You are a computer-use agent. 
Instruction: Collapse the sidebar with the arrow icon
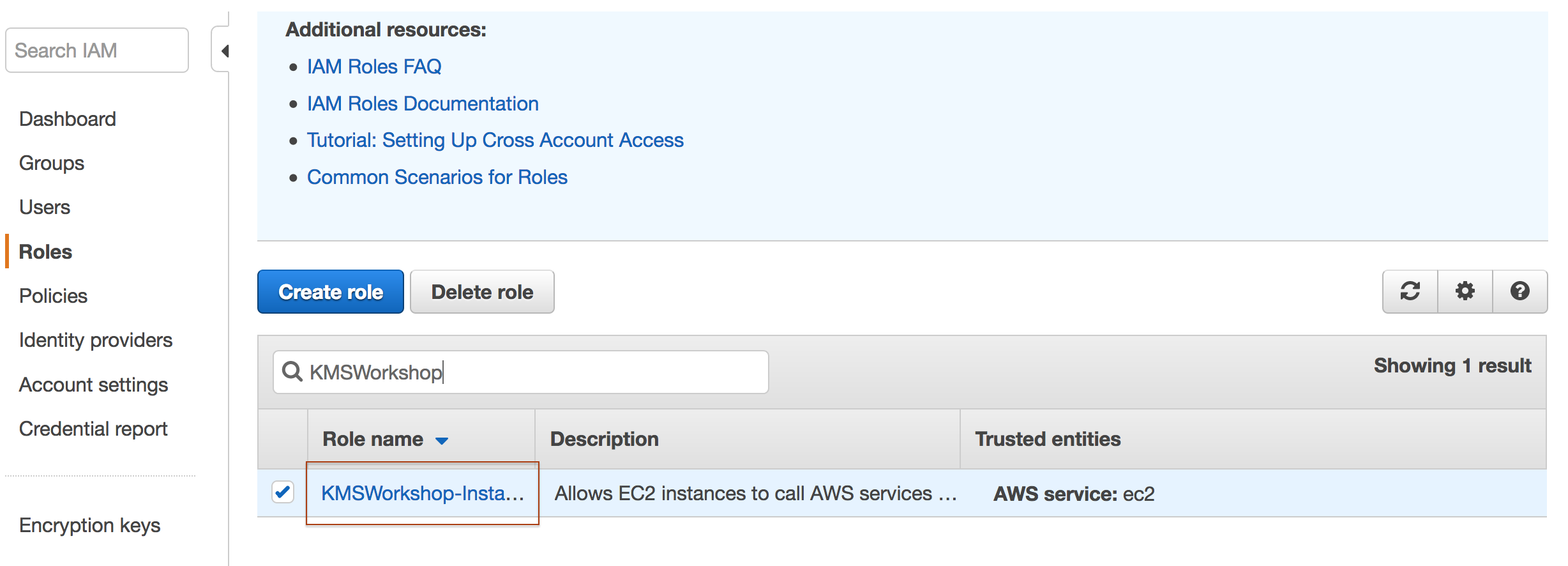pos(223,50)
